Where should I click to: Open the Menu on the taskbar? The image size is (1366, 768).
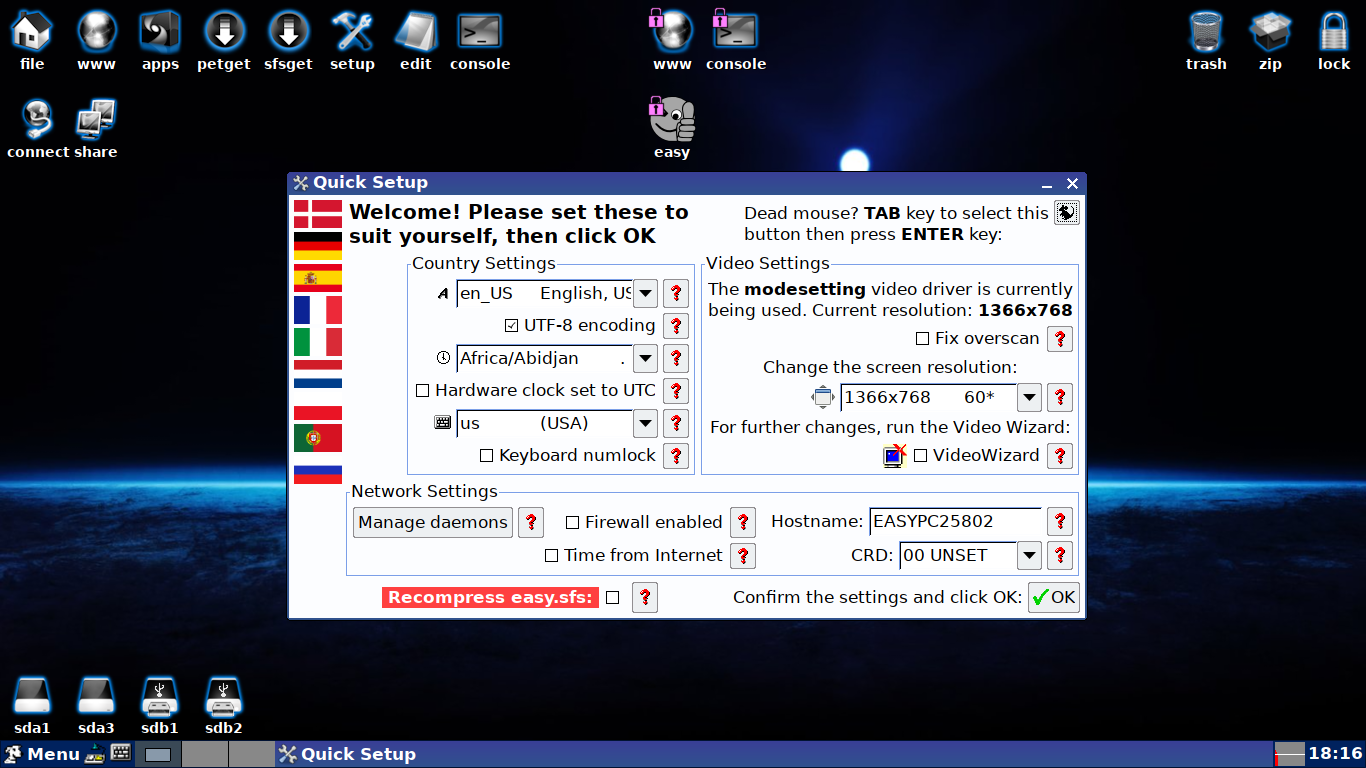tap(42, 754)
